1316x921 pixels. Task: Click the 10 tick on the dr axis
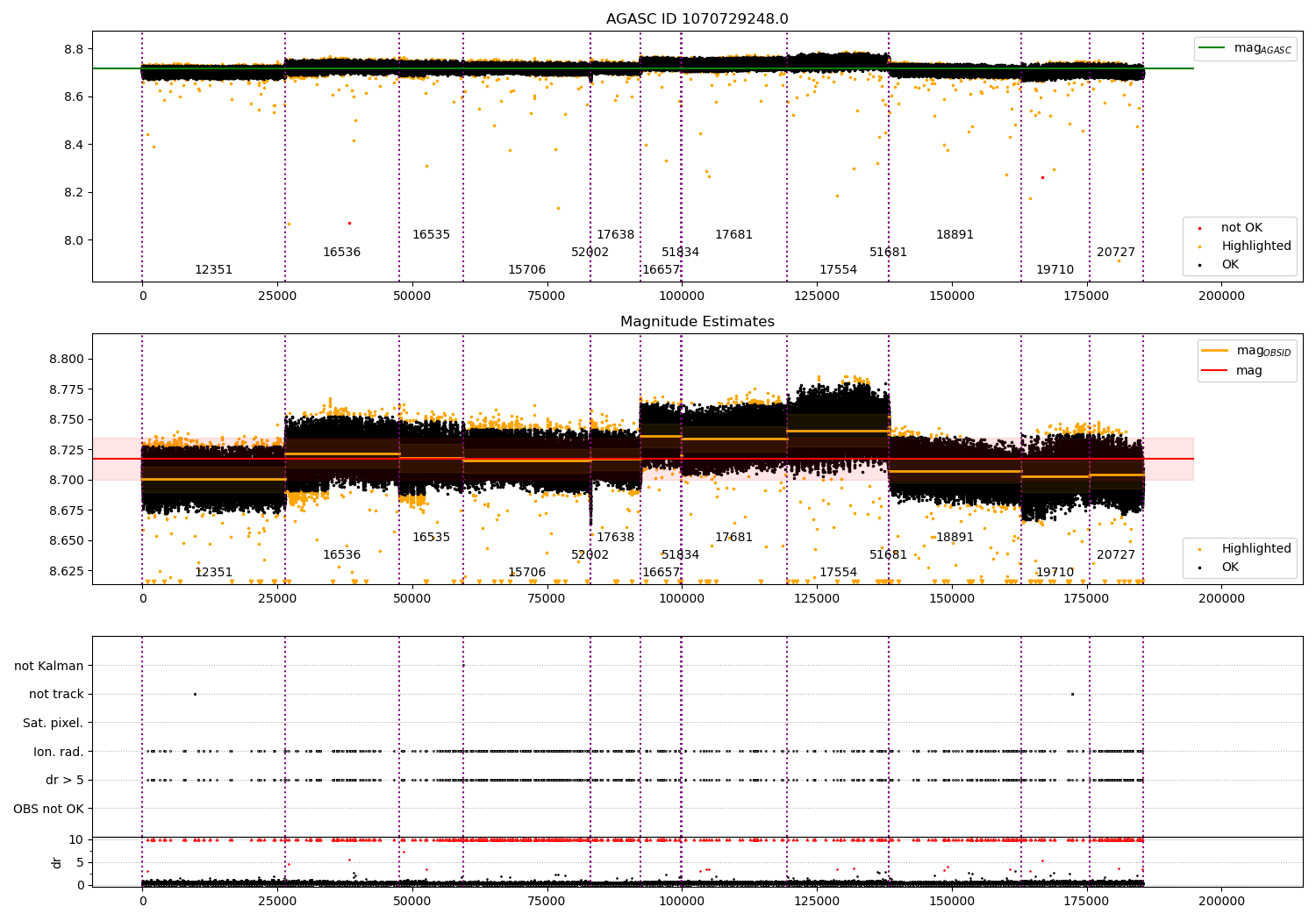tap(76, 839)
